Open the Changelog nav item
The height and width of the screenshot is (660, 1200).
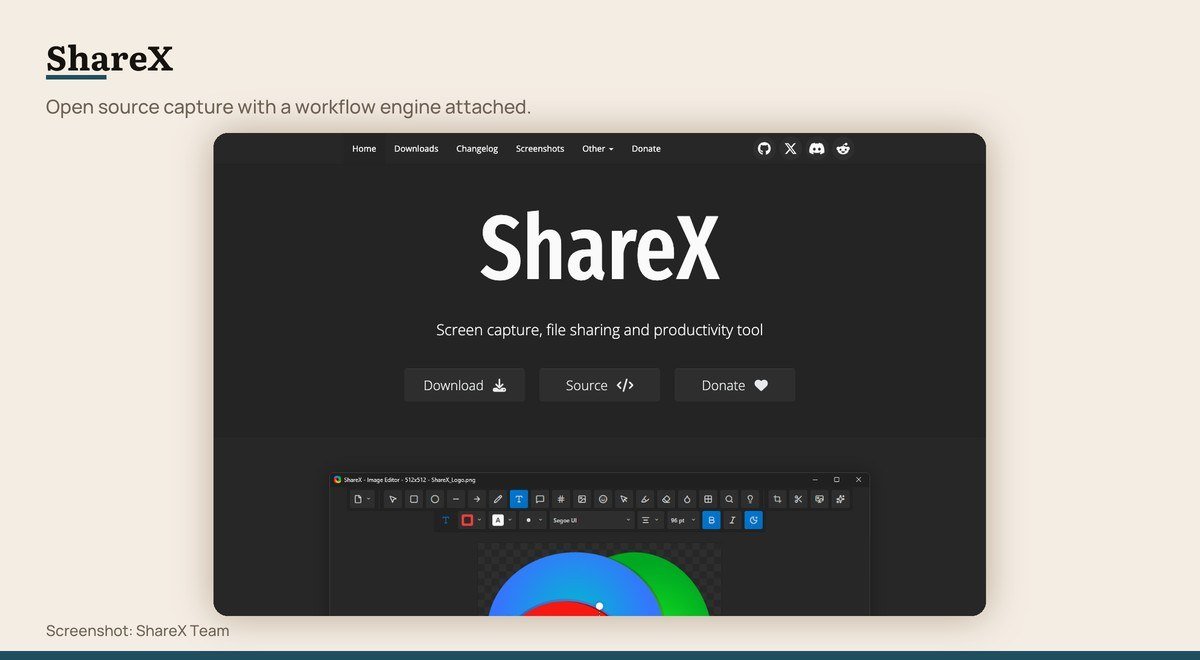coord(477,148)
